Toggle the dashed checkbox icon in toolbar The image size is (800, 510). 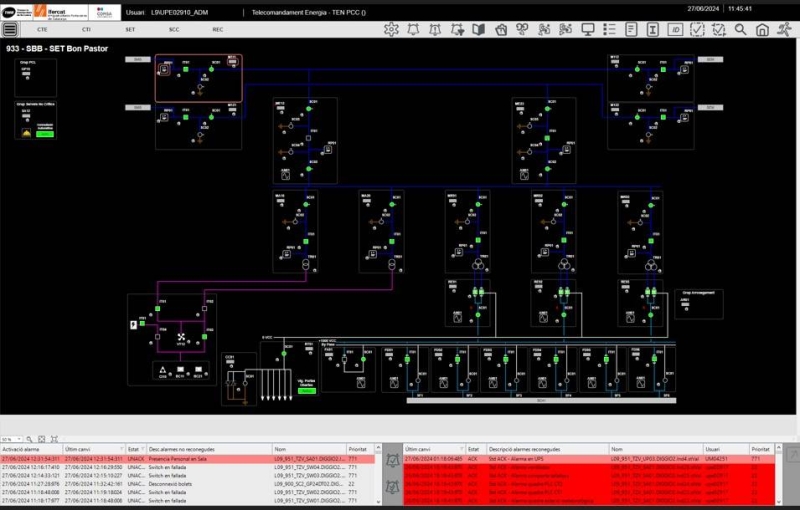[696, 30]
